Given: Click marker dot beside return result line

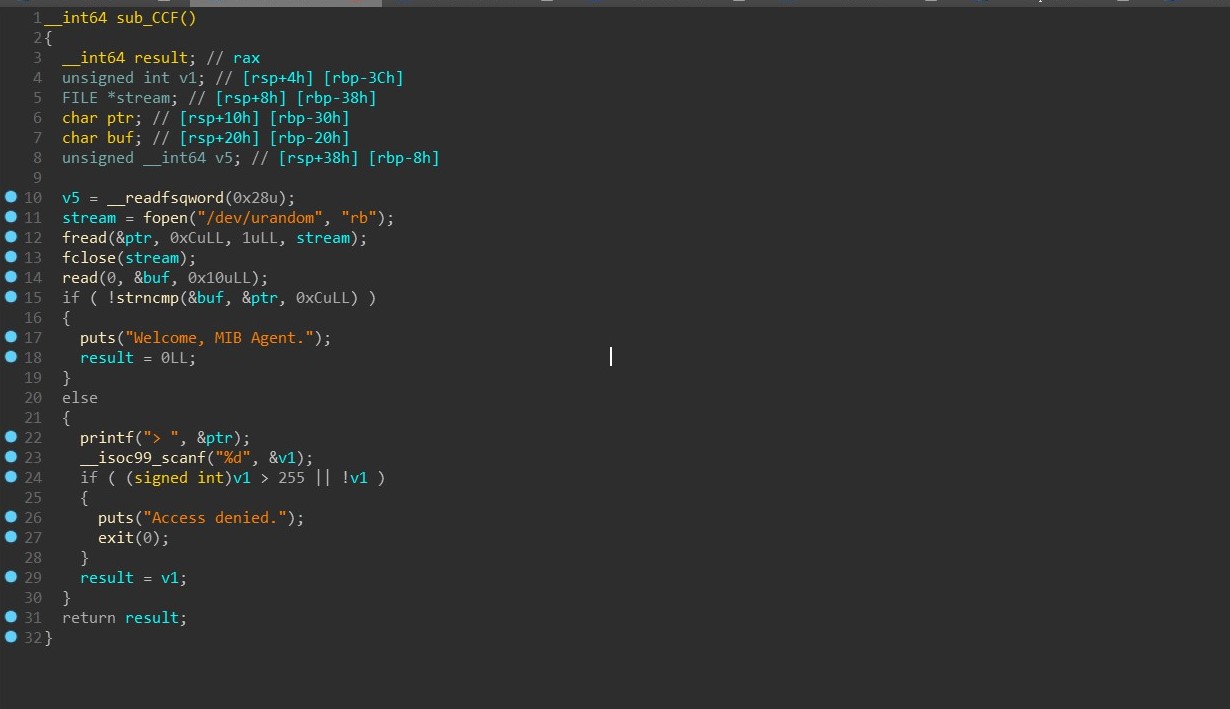Looking at the screenshot, I should (11, 617).
